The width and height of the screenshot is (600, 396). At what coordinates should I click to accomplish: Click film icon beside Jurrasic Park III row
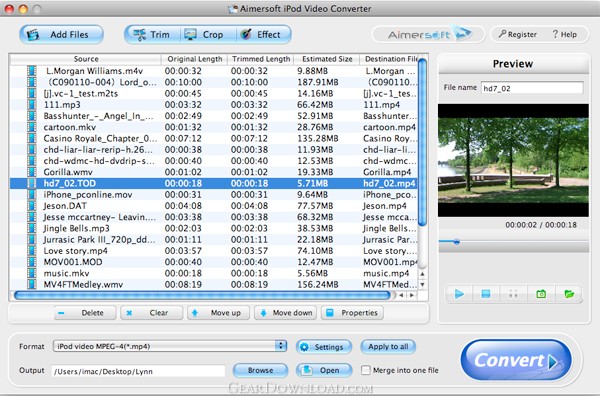tap(32, 240)
